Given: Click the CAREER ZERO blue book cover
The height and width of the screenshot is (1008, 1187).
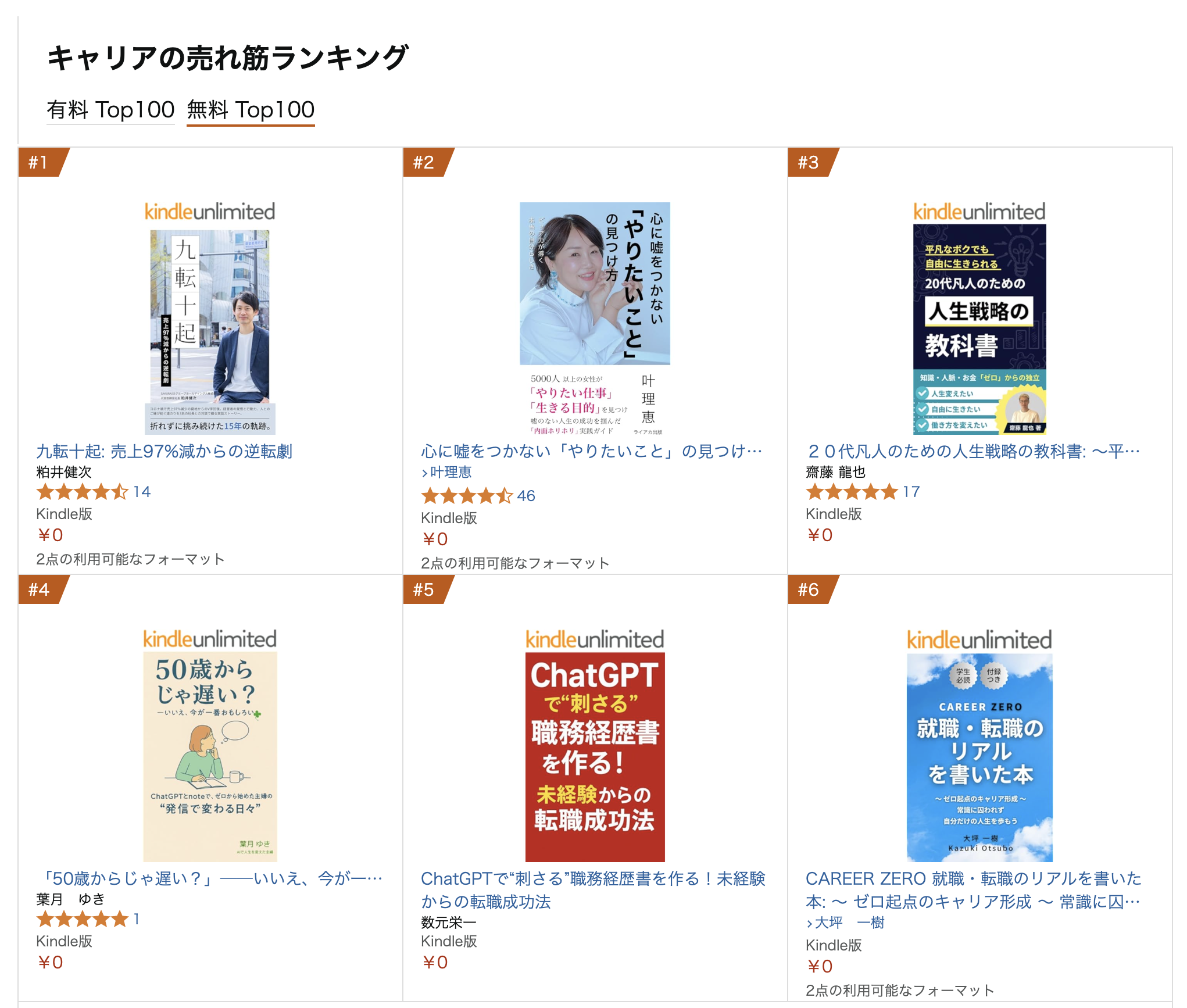Looking at the screenshot, I should [x=979, y=745].
